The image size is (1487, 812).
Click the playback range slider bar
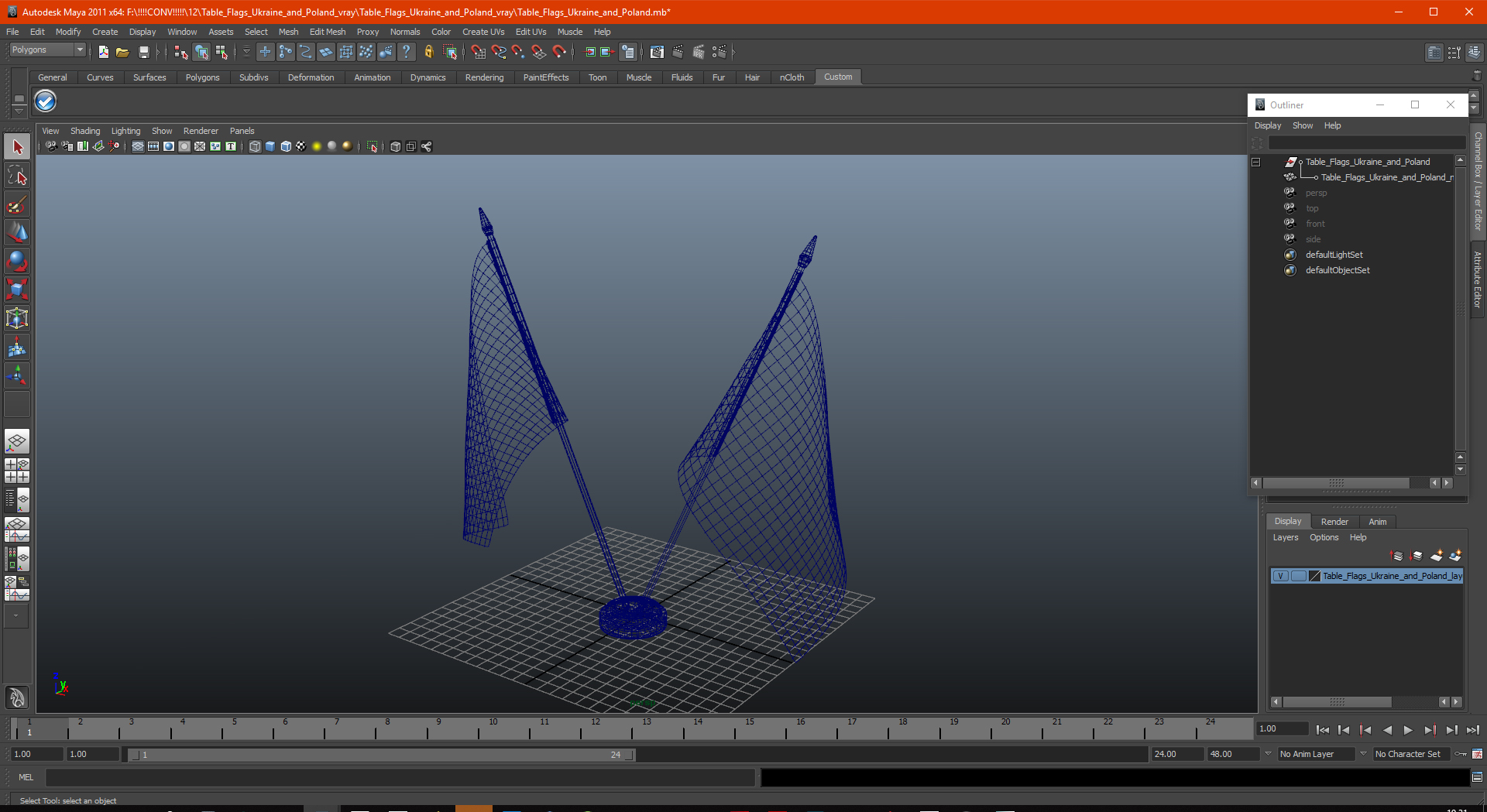pyautogui.click(x=381, y=755)
